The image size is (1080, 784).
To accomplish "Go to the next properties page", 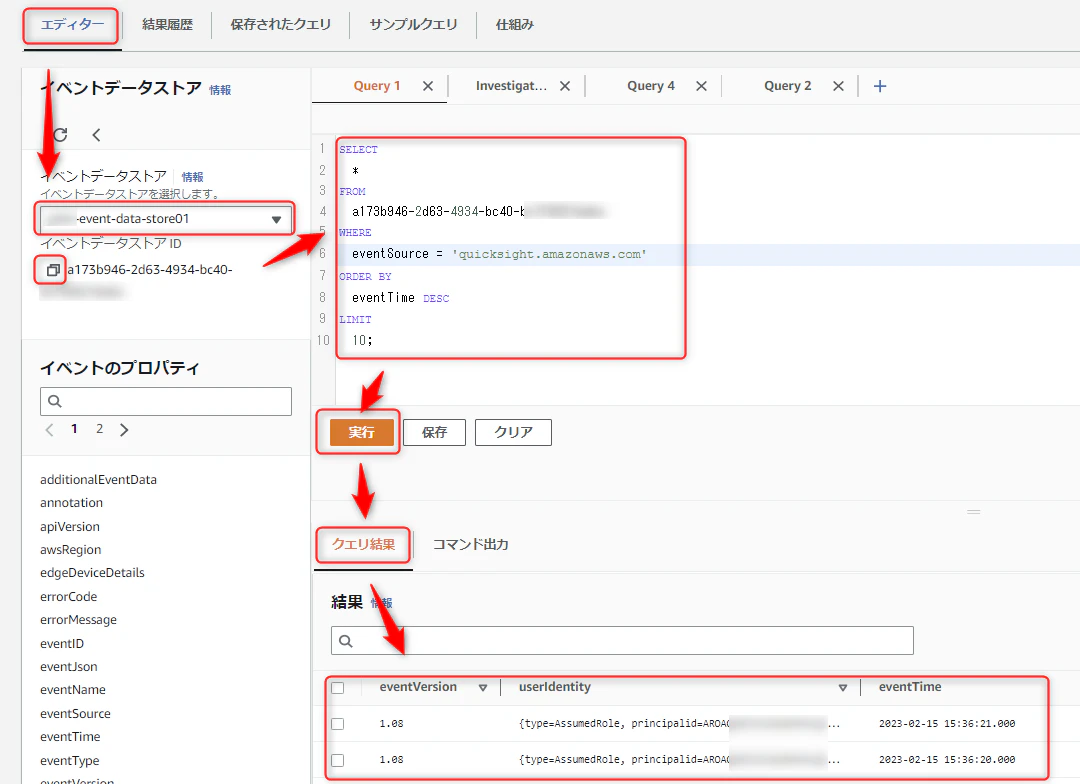I will click(124, 430).
